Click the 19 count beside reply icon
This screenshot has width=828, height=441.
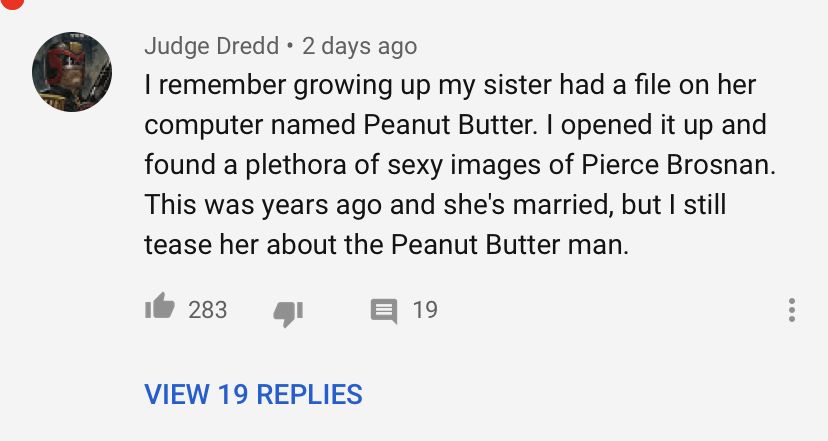click(x=425, y=310)
